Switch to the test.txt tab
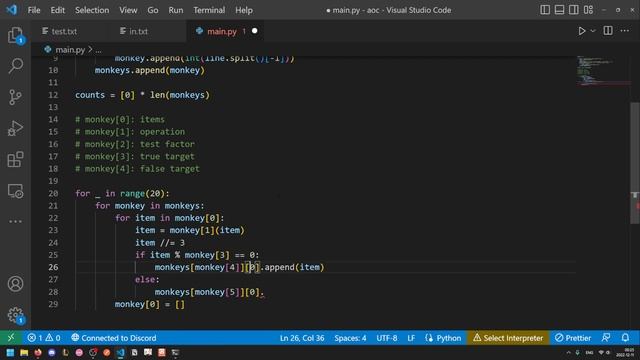Image resolution: width=640 pixels, height=360 pixels. click(x=64, y=31)
